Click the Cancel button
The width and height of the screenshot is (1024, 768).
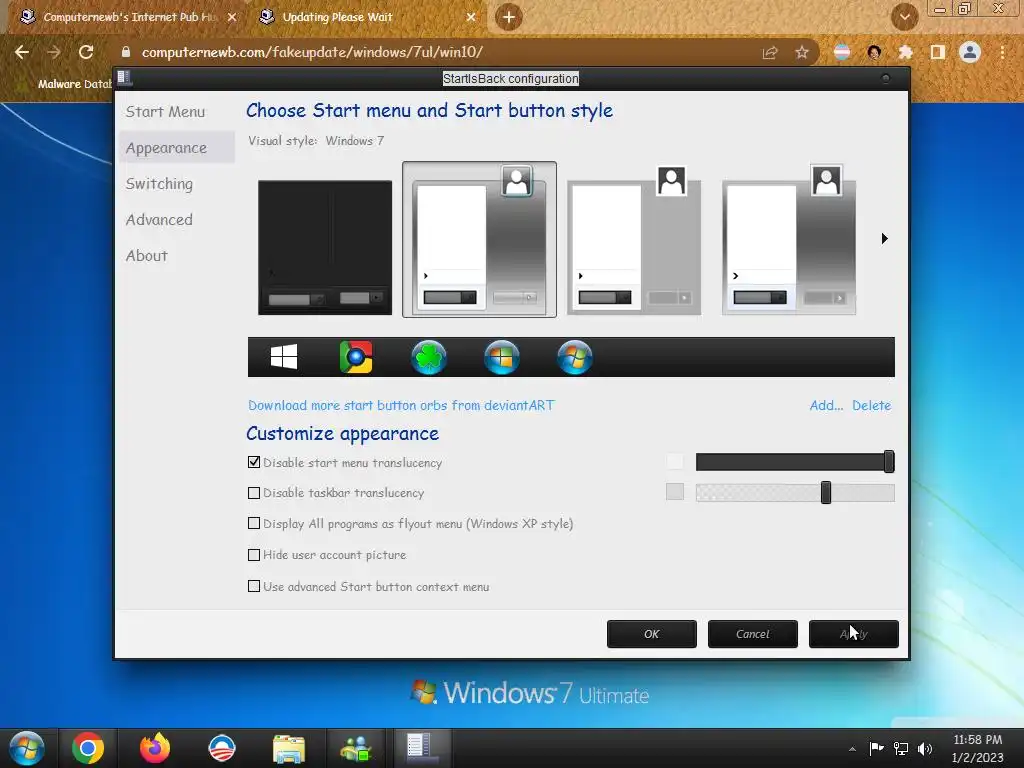pyautogui.click(x=752, y=633)
